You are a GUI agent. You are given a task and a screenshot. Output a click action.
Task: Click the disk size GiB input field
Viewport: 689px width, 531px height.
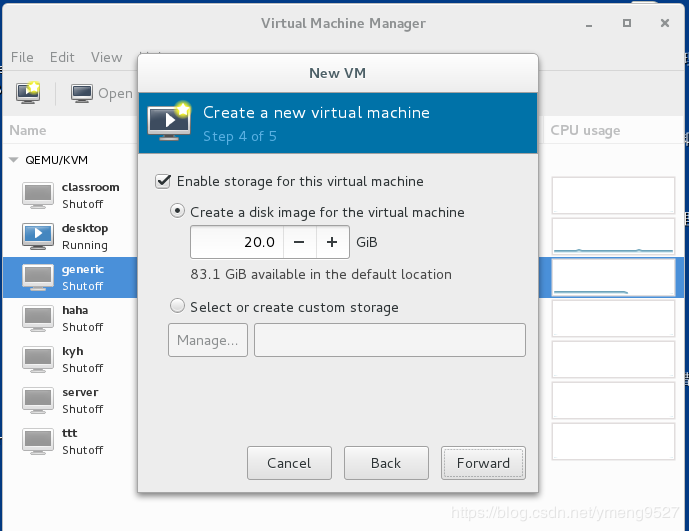click(x=237, y=242)
